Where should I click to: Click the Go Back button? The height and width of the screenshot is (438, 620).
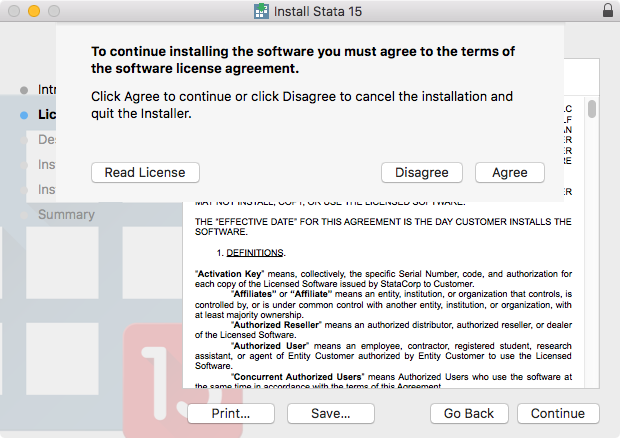[x=469, y=413]
